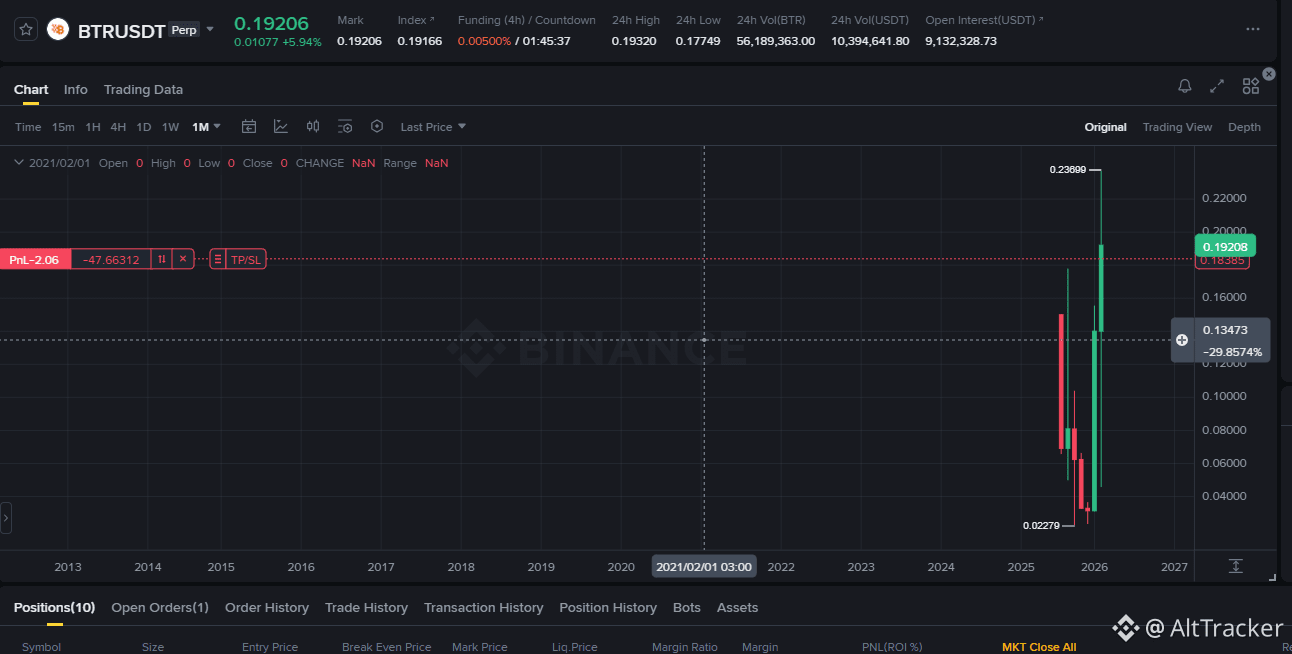Add BTRUSDT to favorites with star icon
Image resolution: width=1292 pixels, height=654 pixels.
26,30
